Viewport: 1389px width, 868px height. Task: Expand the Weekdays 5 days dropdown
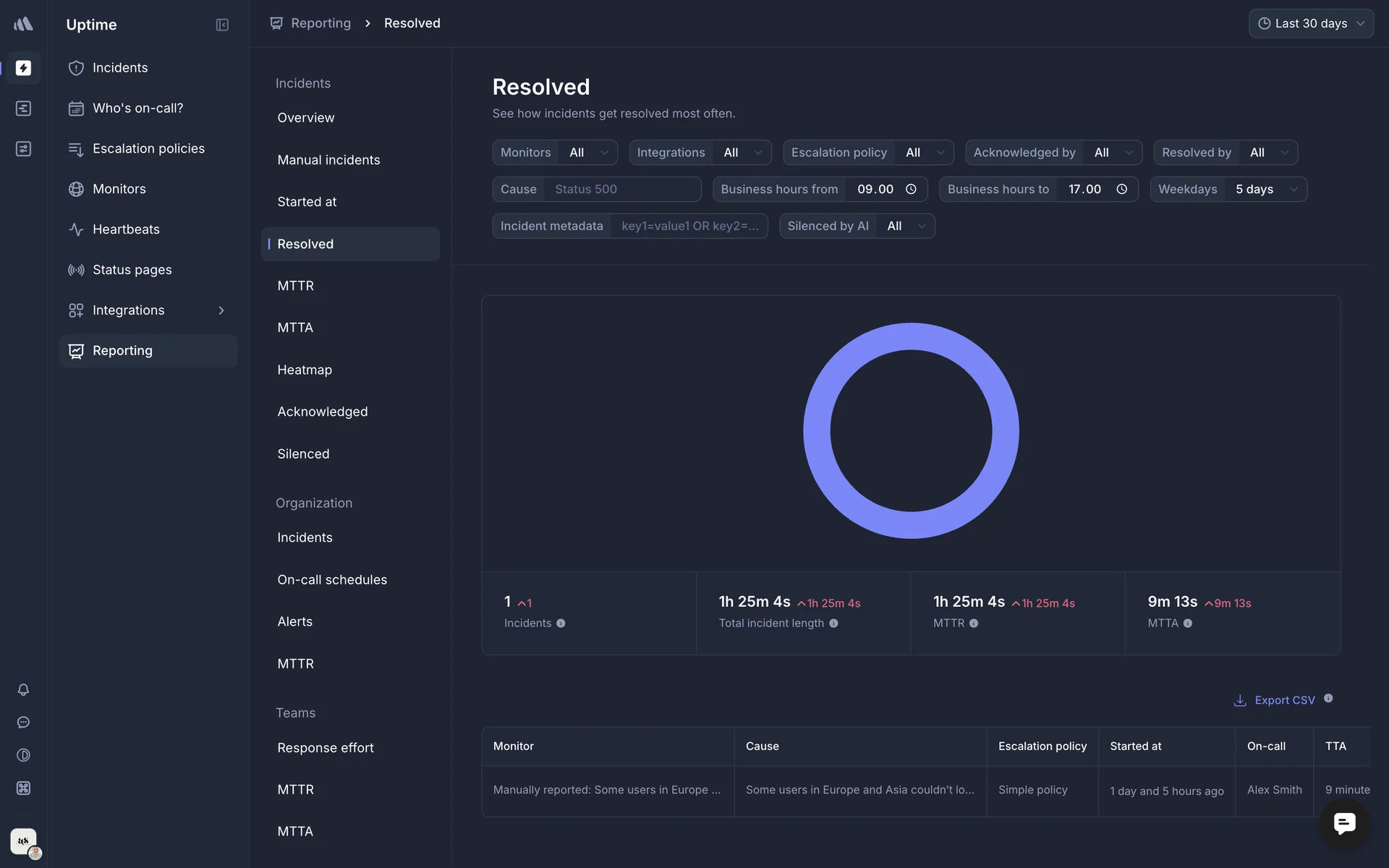coord(1266,190)
